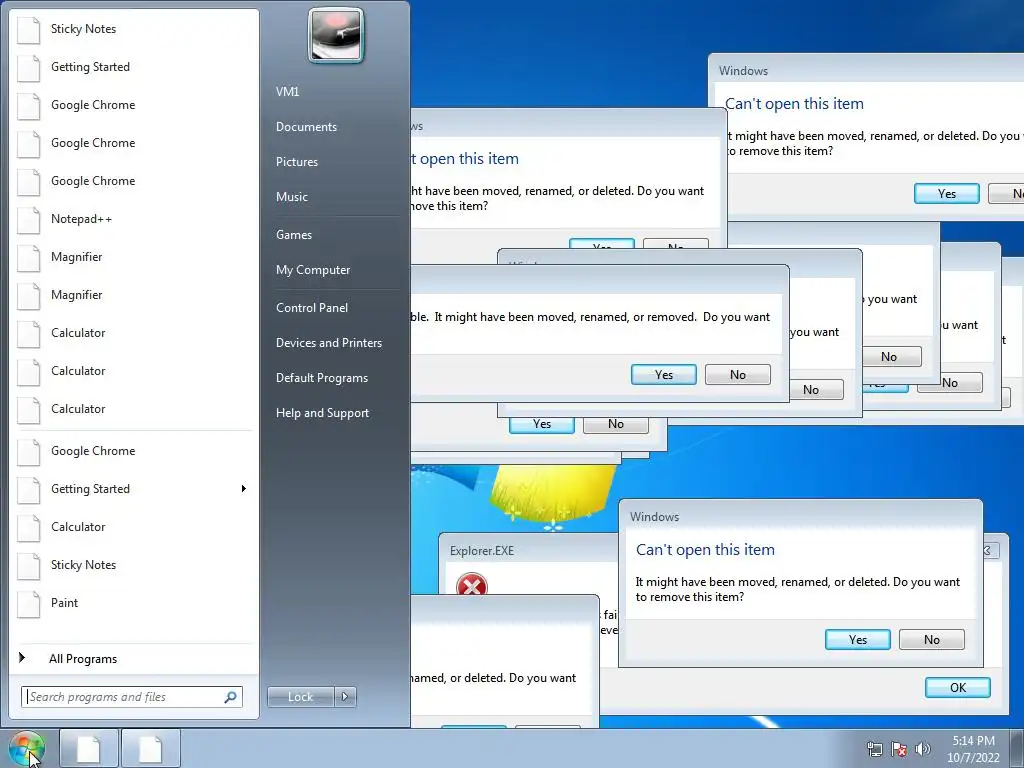Open the Action Center flag icon in the tray

pyautogui.click(x=899, y=749)
